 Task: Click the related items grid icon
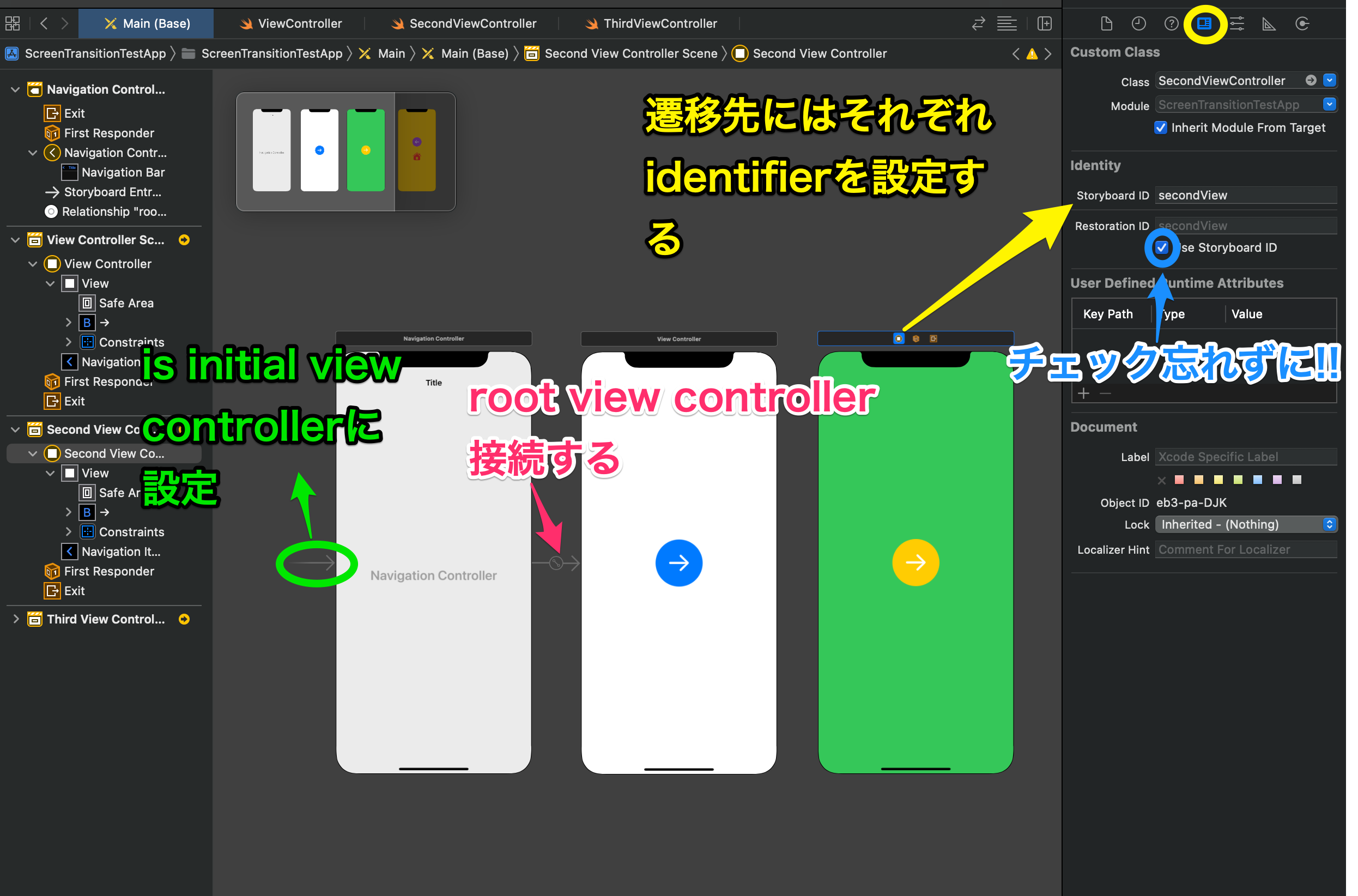(x=13, y=23)
